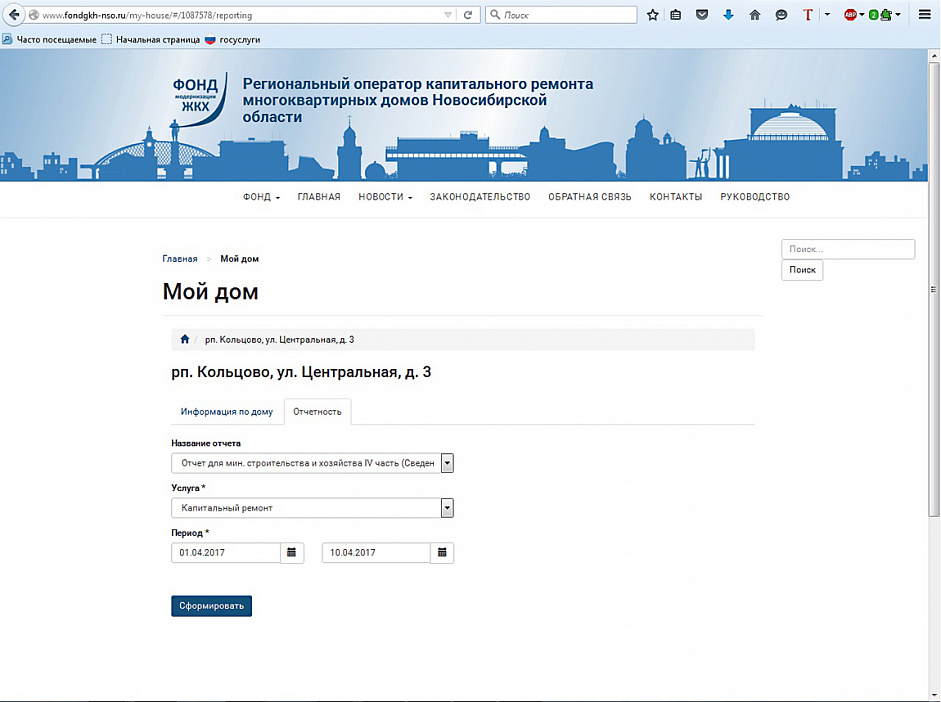Click the Сформировать button
The height and width of the screenshot is (702, 941).
click(x=211, y=606)
